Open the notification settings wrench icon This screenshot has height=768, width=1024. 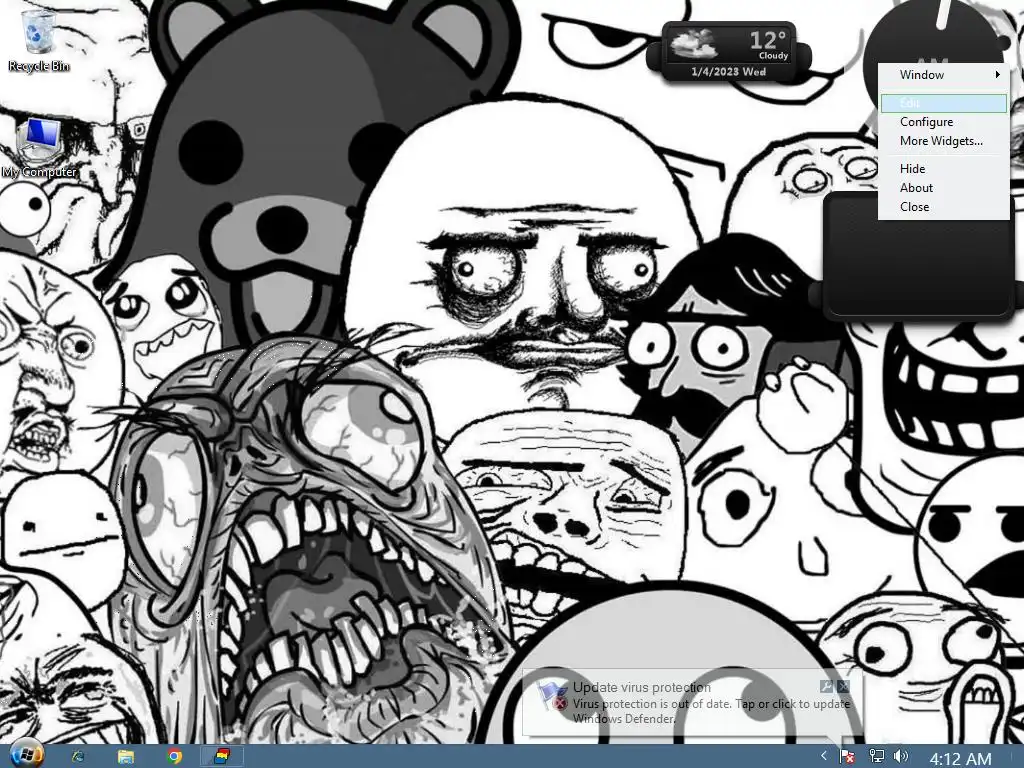tap(826, 686)
